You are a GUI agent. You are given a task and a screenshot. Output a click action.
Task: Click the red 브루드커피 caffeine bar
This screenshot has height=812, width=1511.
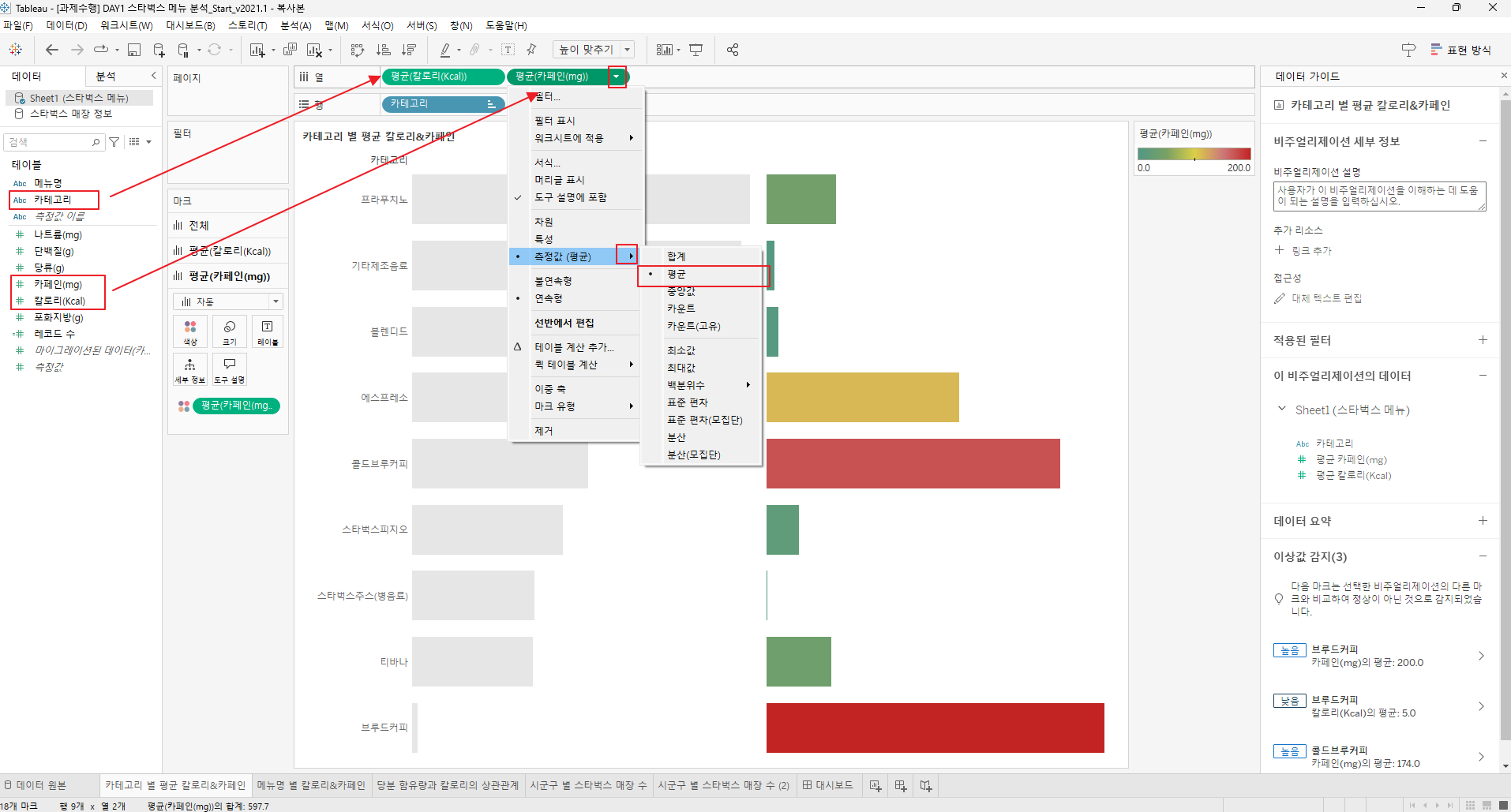[935, 728]
